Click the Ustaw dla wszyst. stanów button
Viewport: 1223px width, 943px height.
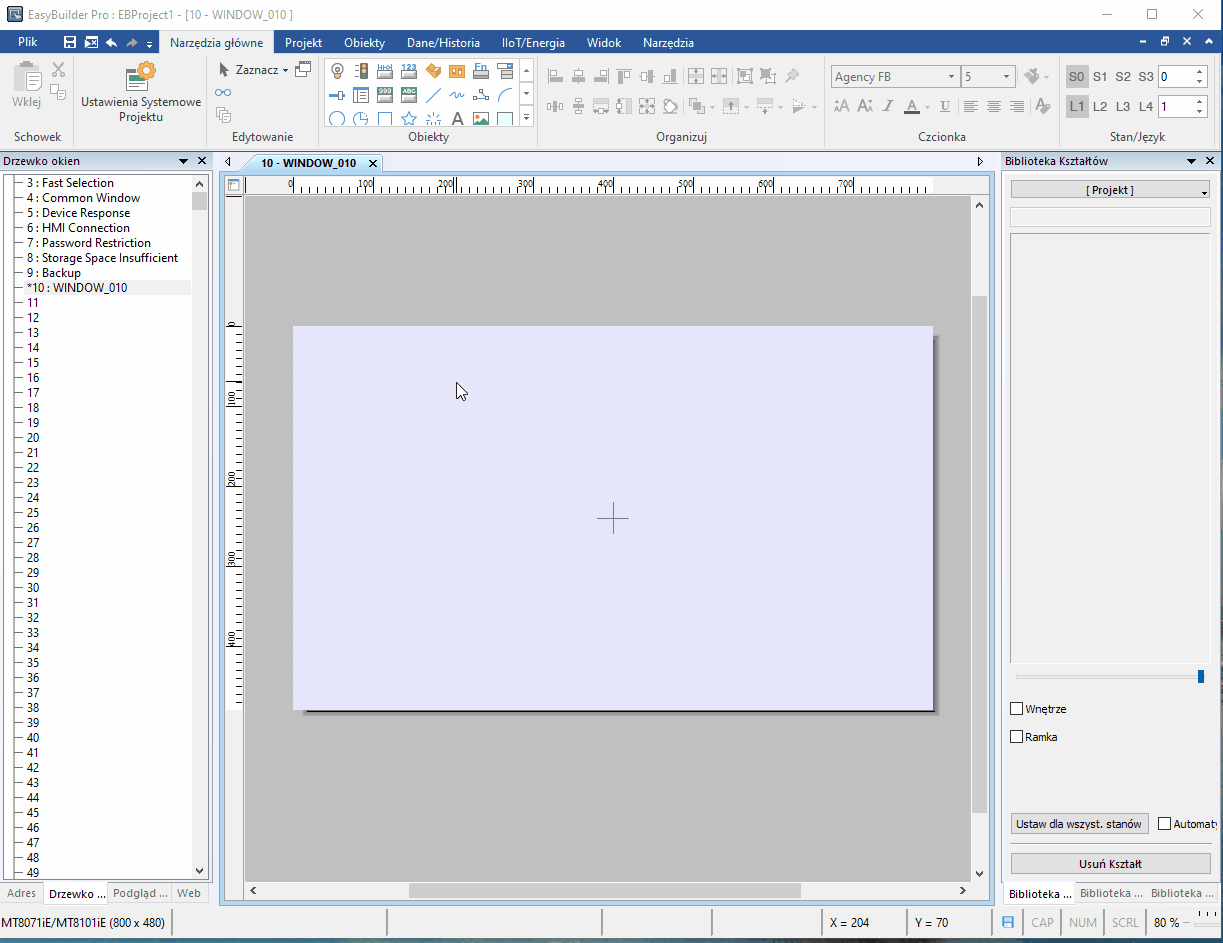click(x=1079, y=824)
